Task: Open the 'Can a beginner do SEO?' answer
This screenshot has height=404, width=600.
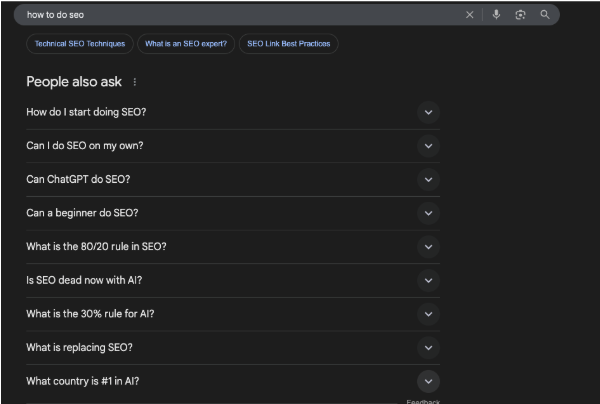Action: (428, 213)
